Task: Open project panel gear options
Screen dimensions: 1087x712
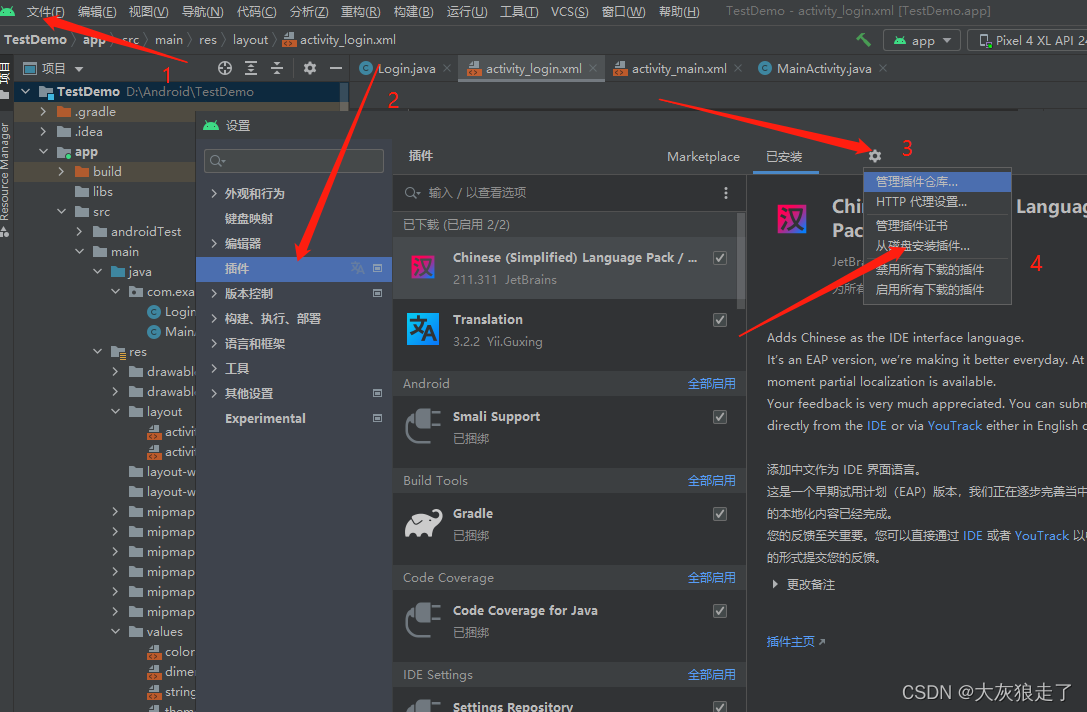Action: click(310, 68)
